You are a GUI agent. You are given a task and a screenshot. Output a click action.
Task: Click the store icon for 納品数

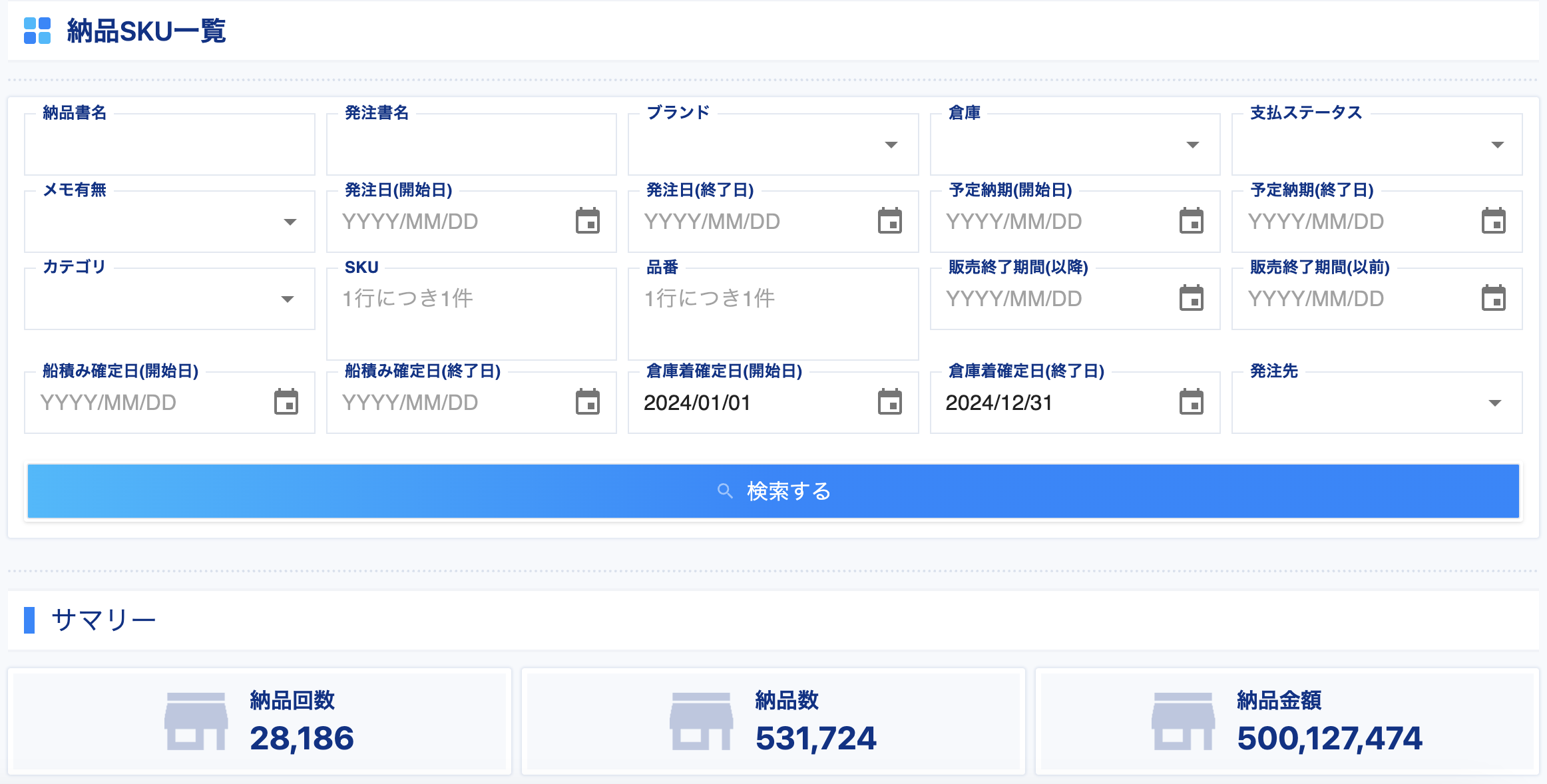click(x=702, y=721)
